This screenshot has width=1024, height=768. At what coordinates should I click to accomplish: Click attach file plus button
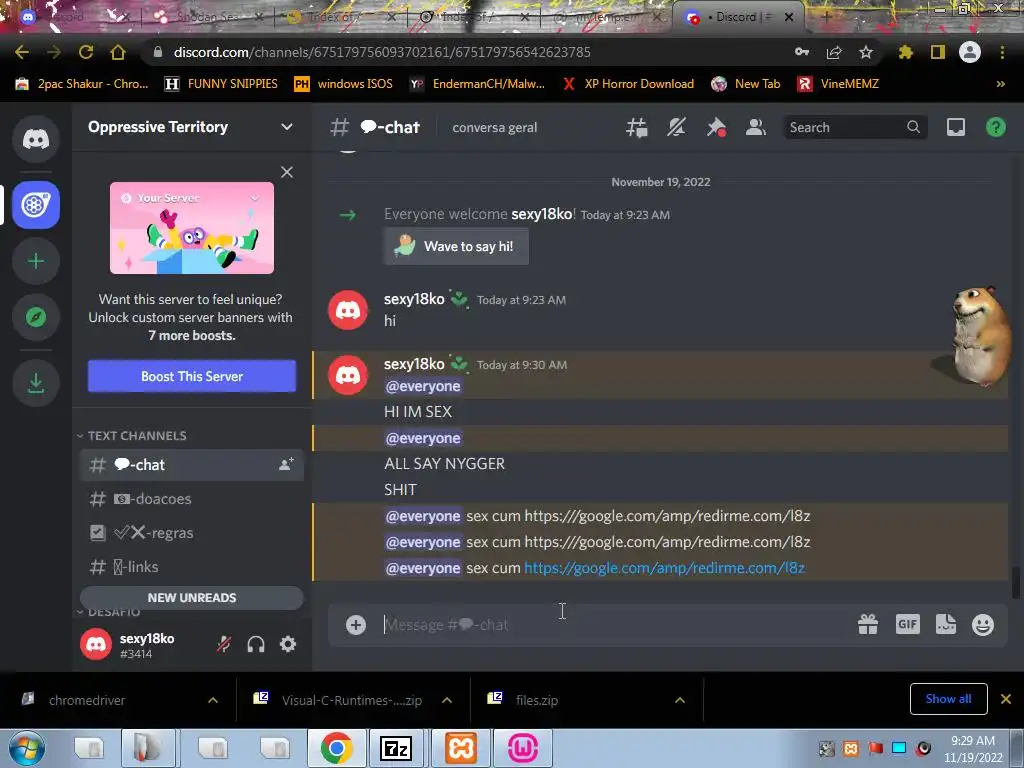[356, 625]
